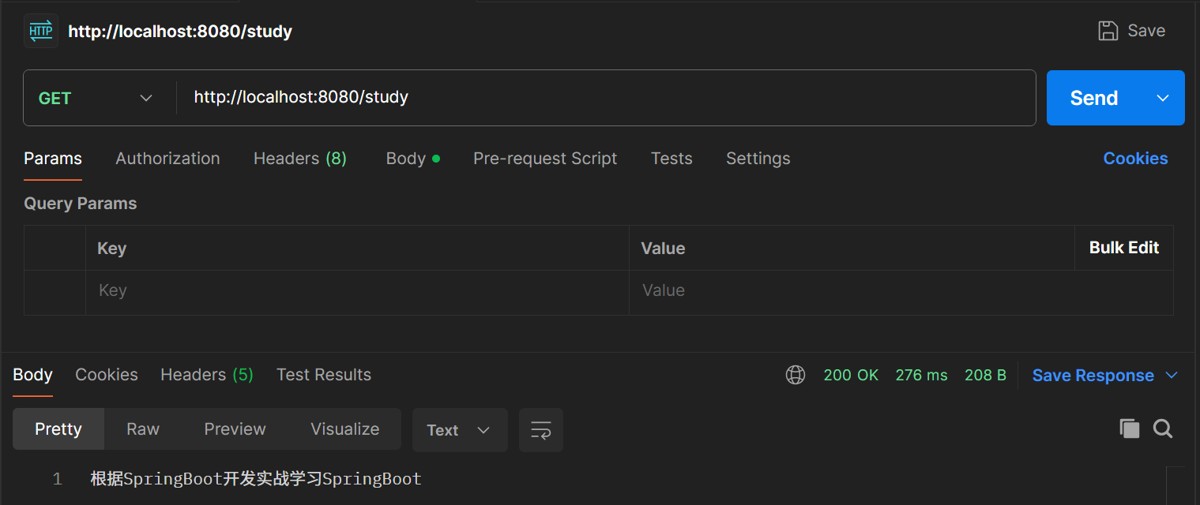Image resolution: width=1200 pixels, height=505 pixels.
Task: Open the Cookies link
Action: click(1135, 158)
